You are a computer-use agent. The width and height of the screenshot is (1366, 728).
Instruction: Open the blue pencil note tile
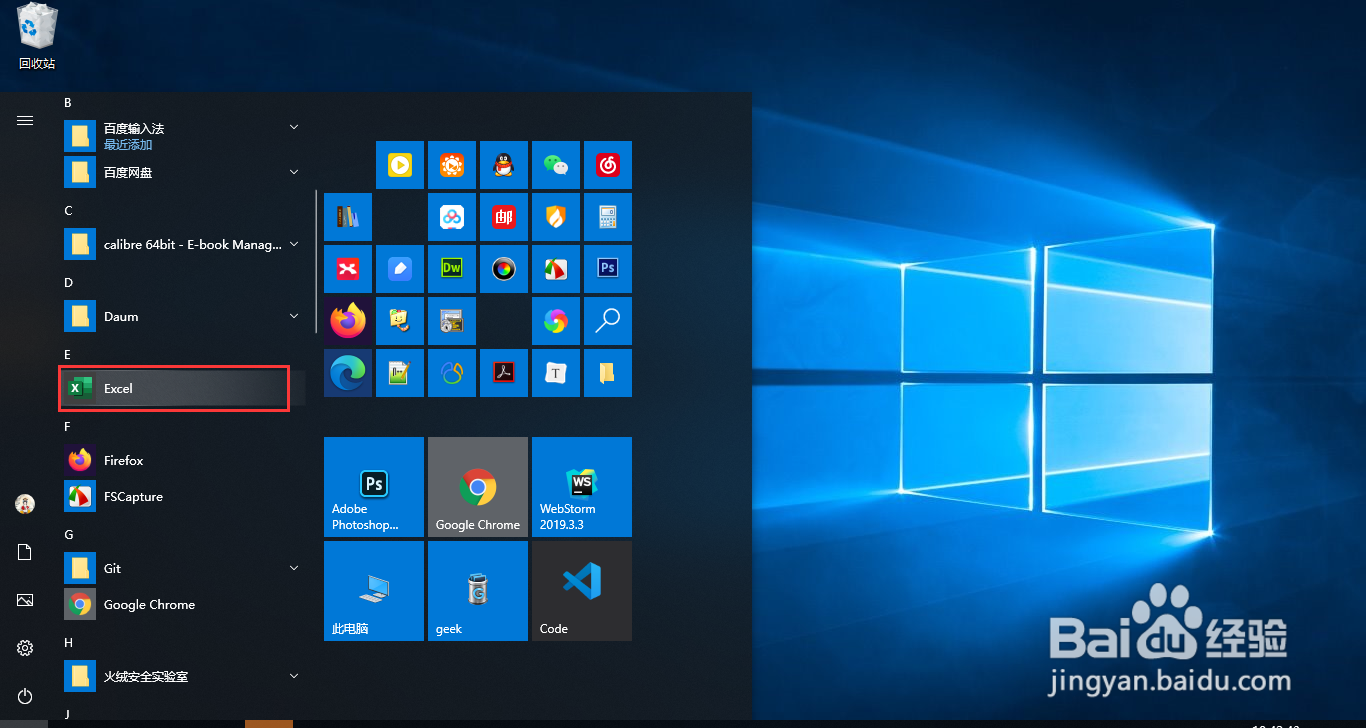coord(400,269)
